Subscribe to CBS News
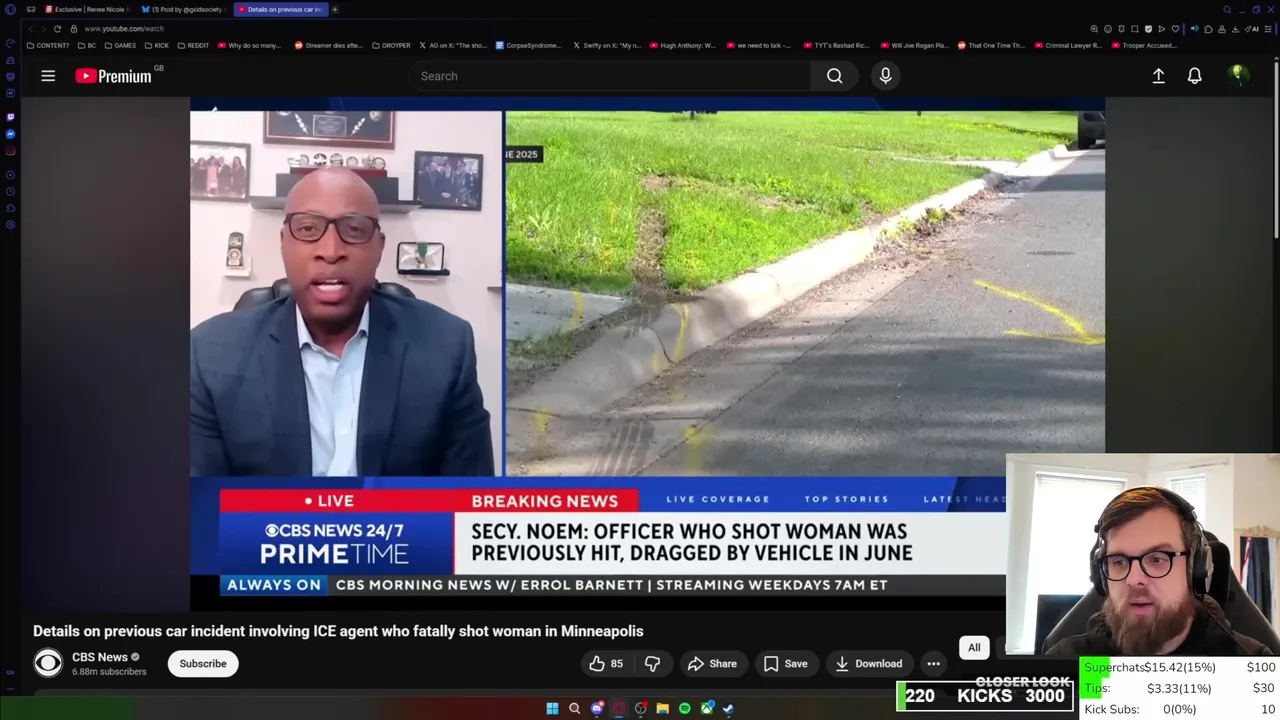The height and width of the screenshot is (720, 1280). coord(203,663)
